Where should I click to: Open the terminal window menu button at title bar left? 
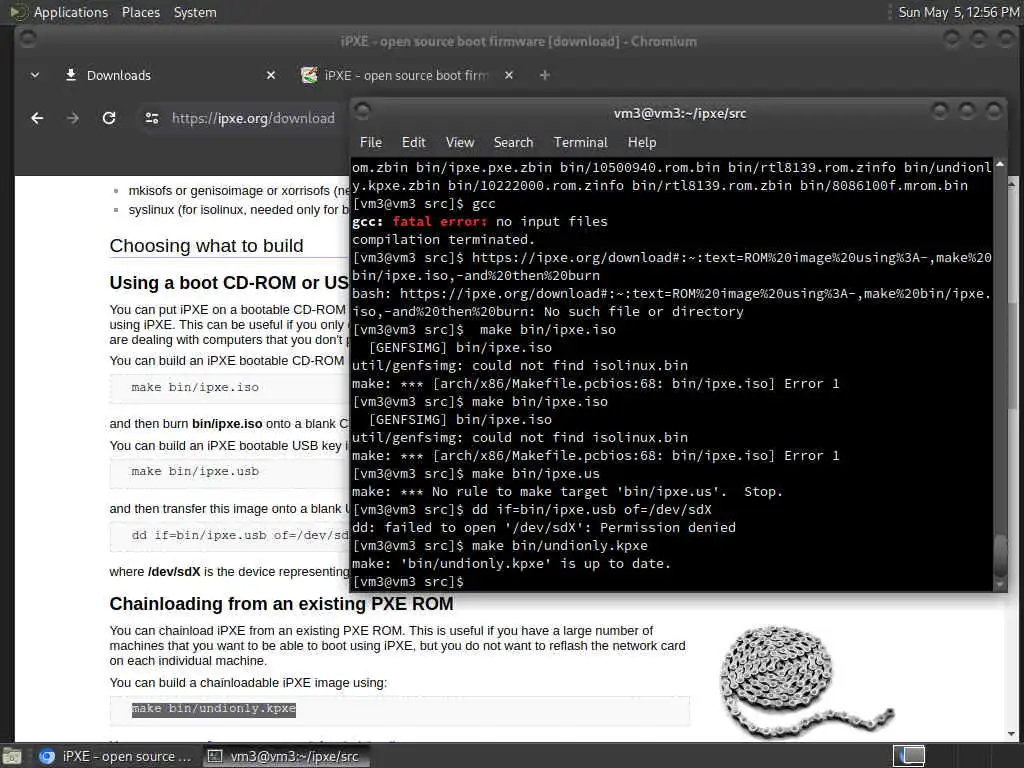(x=362, y=110)
